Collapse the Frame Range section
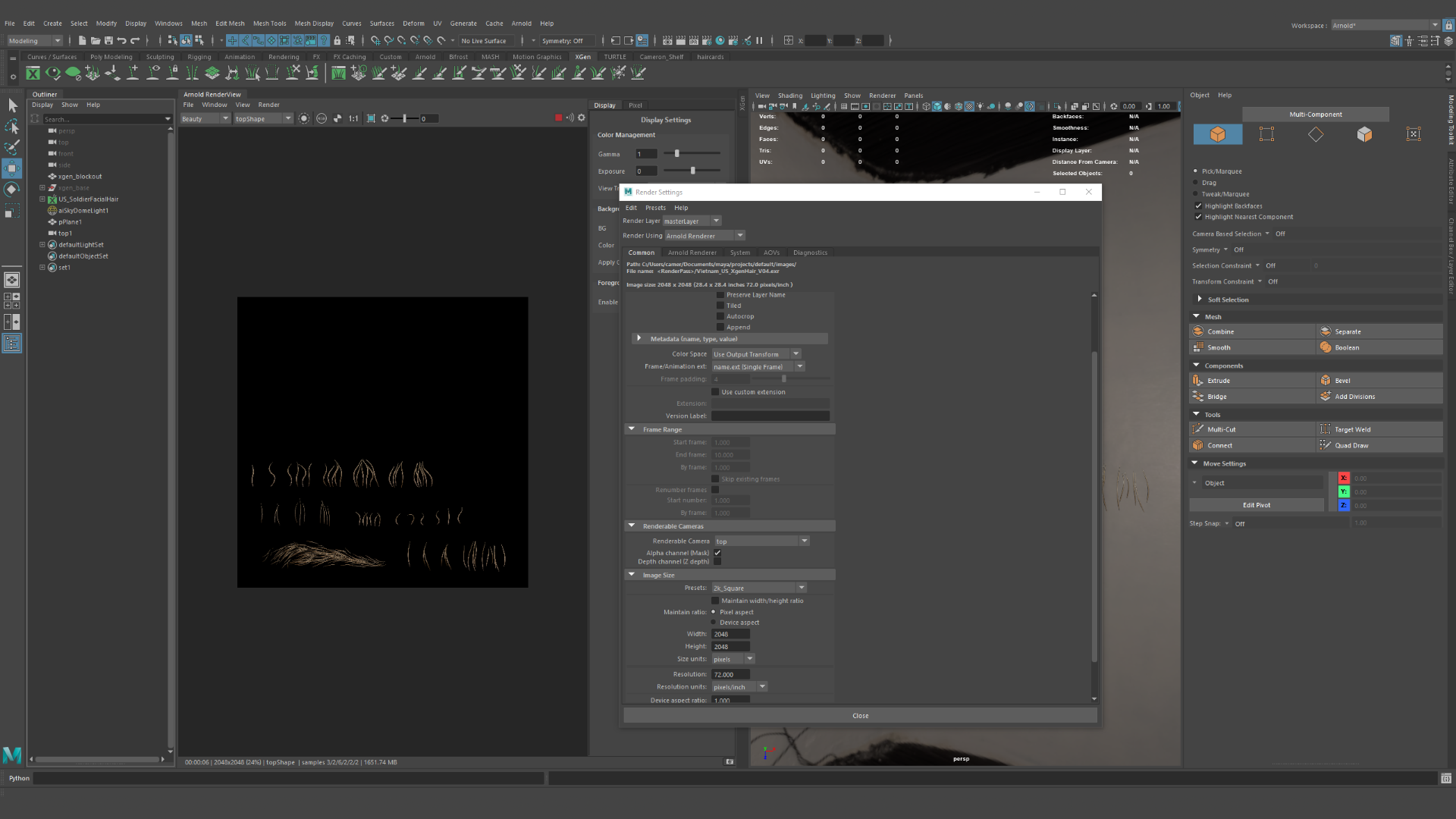 (x=632, y=429)
